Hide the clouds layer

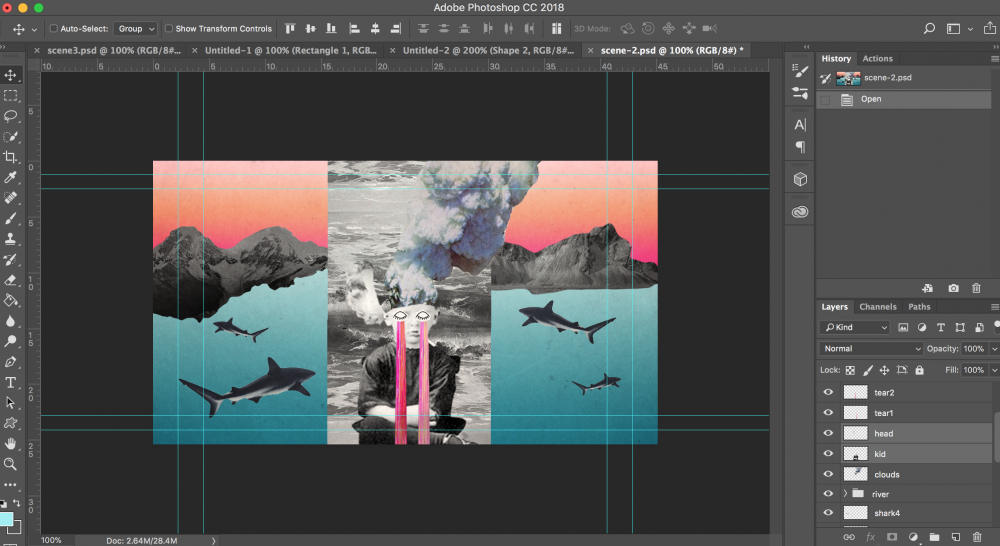pyautogui.click(x=828, y=474)
